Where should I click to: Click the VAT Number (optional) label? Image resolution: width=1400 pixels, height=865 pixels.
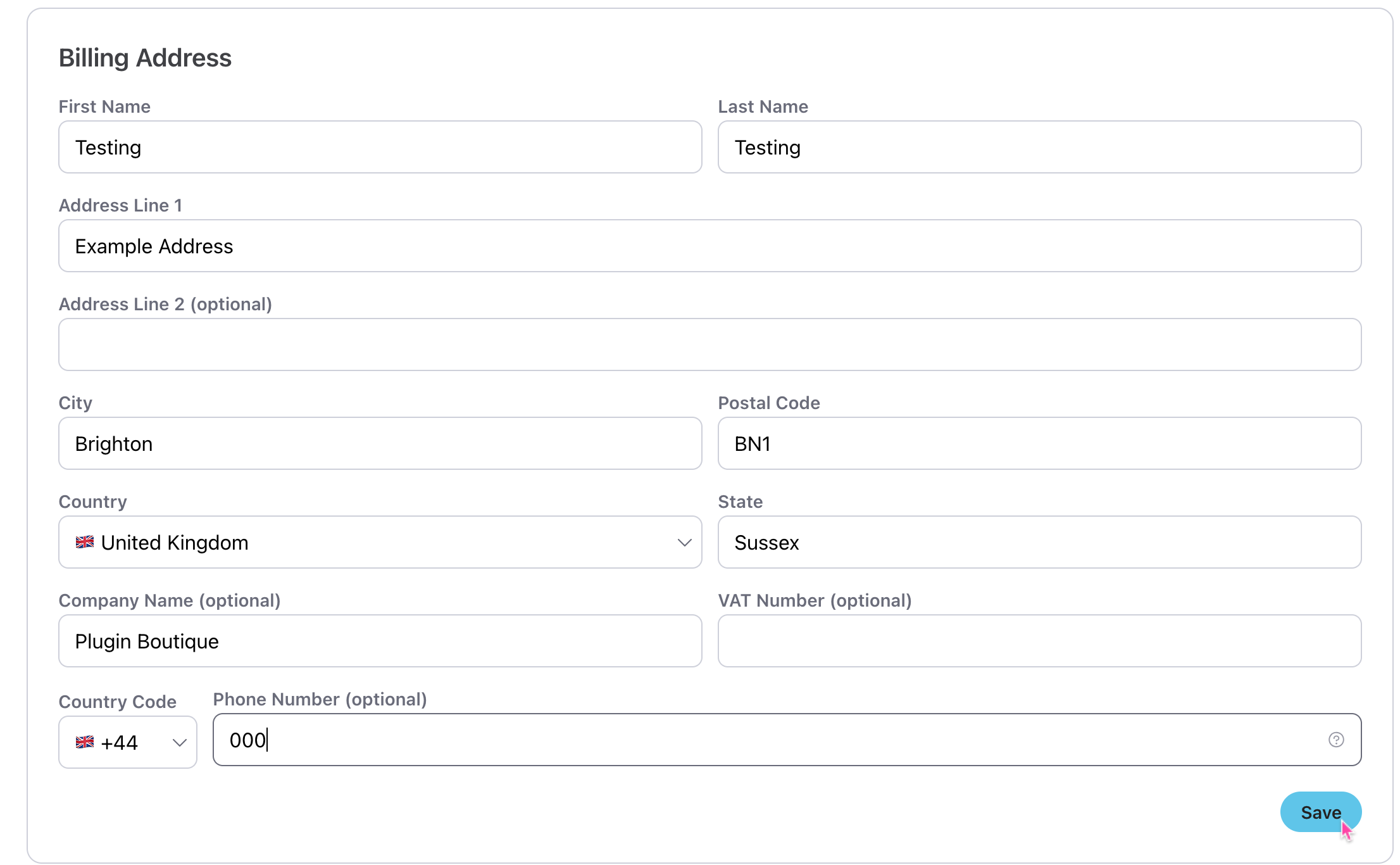pos(815,600)
